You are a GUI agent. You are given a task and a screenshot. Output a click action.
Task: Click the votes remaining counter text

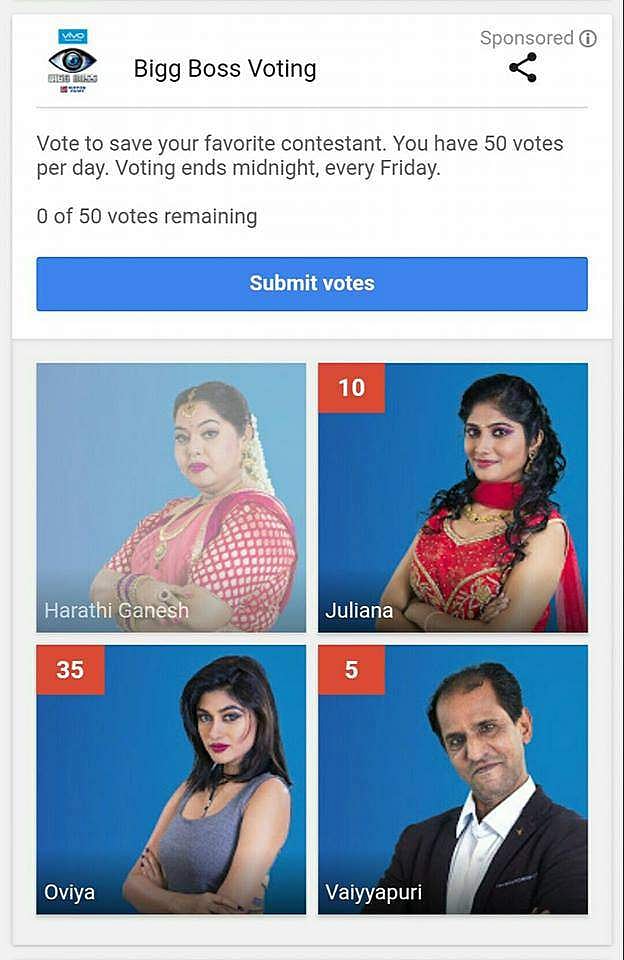[147, 216]
